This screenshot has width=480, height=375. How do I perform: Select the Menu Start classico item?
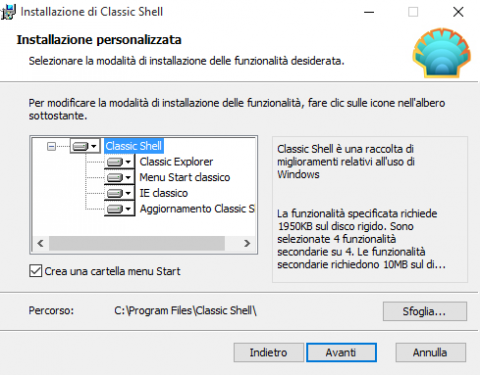[x=185, y=177]
